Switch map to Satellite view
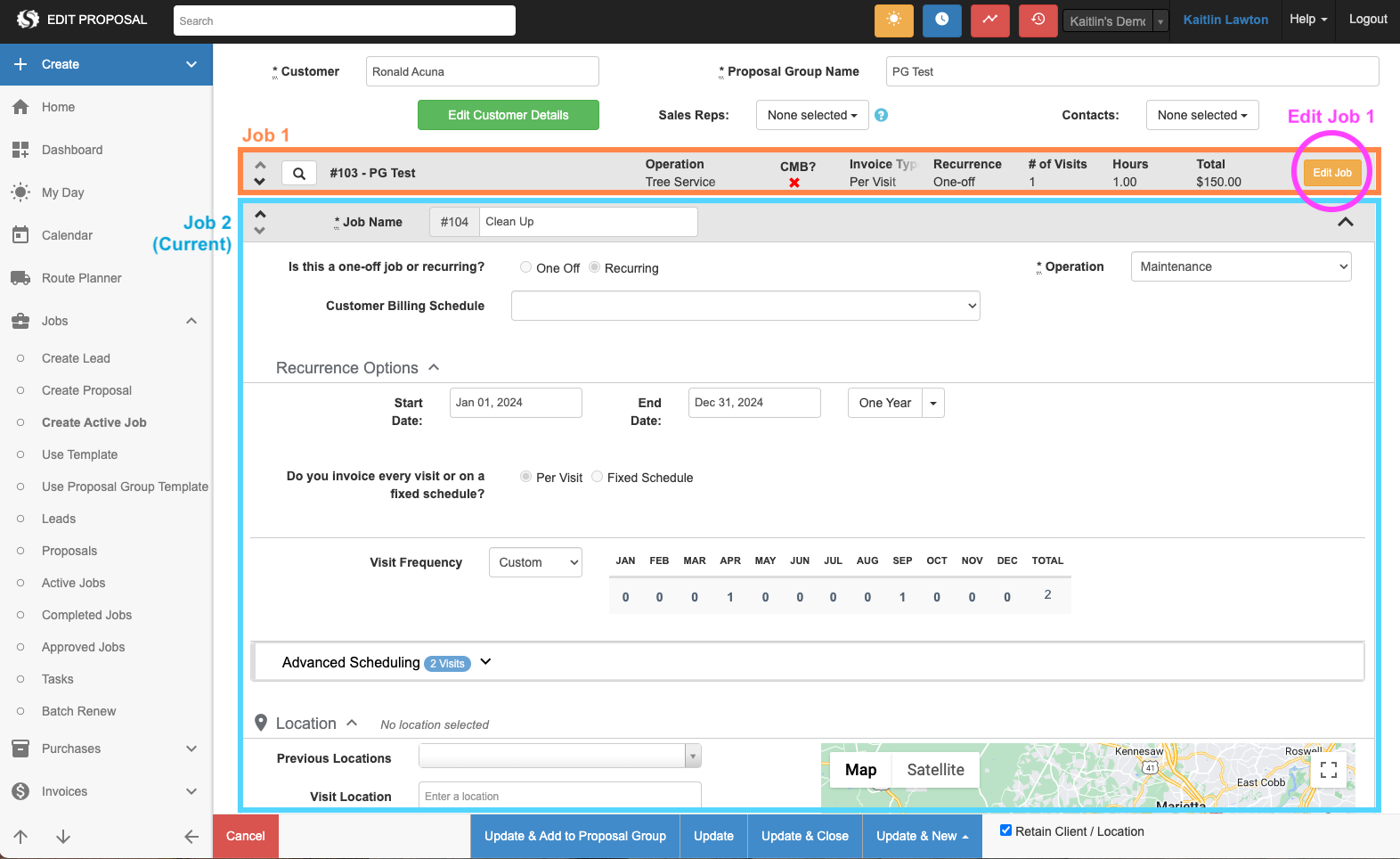Viewport: 1400px width, 859px height. (x=935, y=770)
